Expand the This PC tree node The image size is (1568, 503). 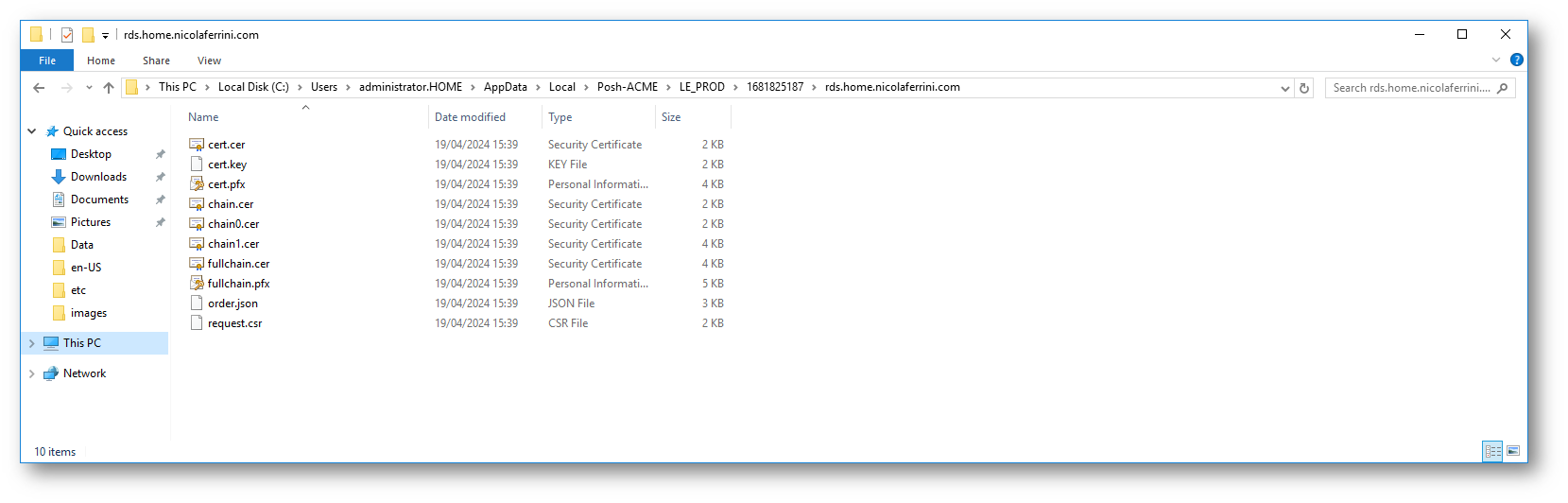32,343
